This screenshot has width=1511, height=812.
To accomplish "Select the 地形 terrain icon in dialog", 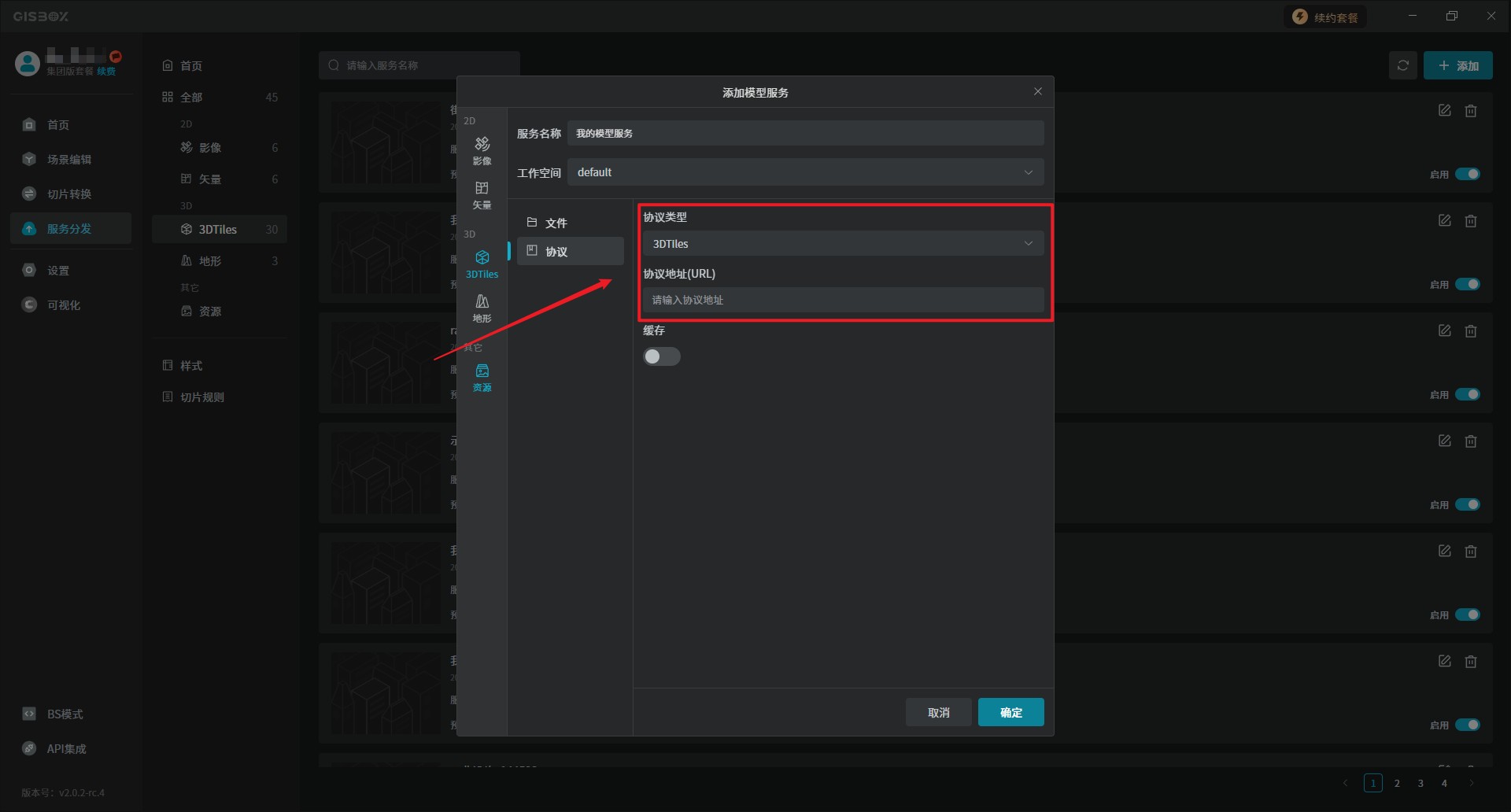I will pos(482,307).
